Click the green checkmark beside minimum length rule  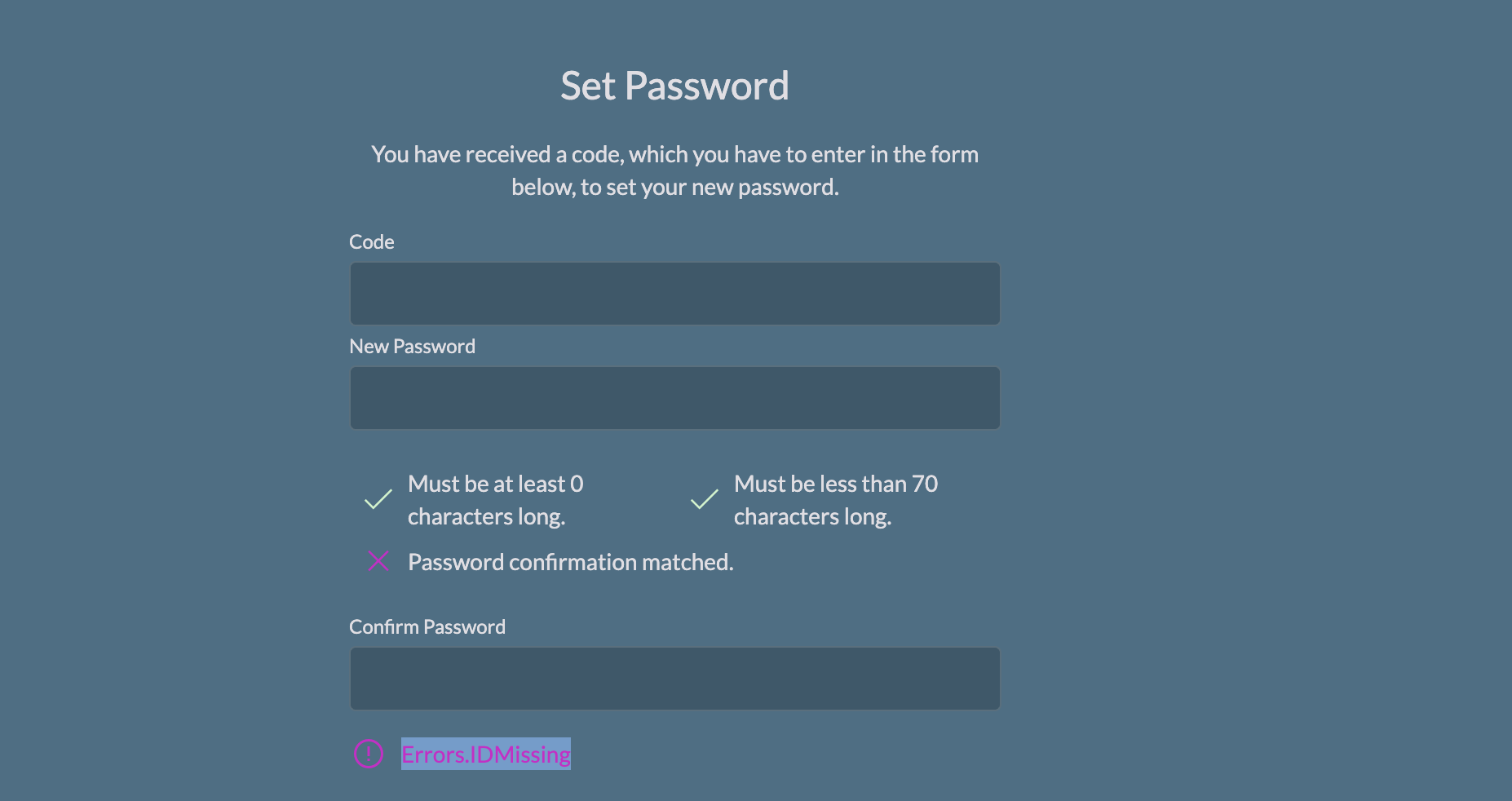378,500
